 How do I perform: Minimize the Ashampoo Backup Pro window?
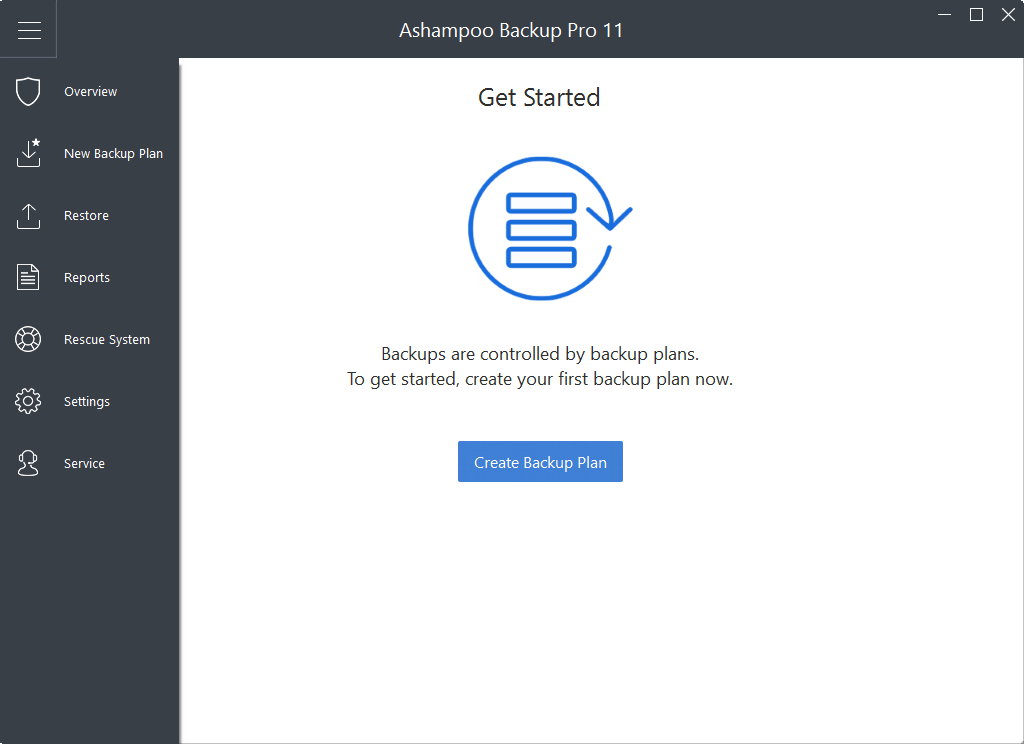tap(945, 15)
